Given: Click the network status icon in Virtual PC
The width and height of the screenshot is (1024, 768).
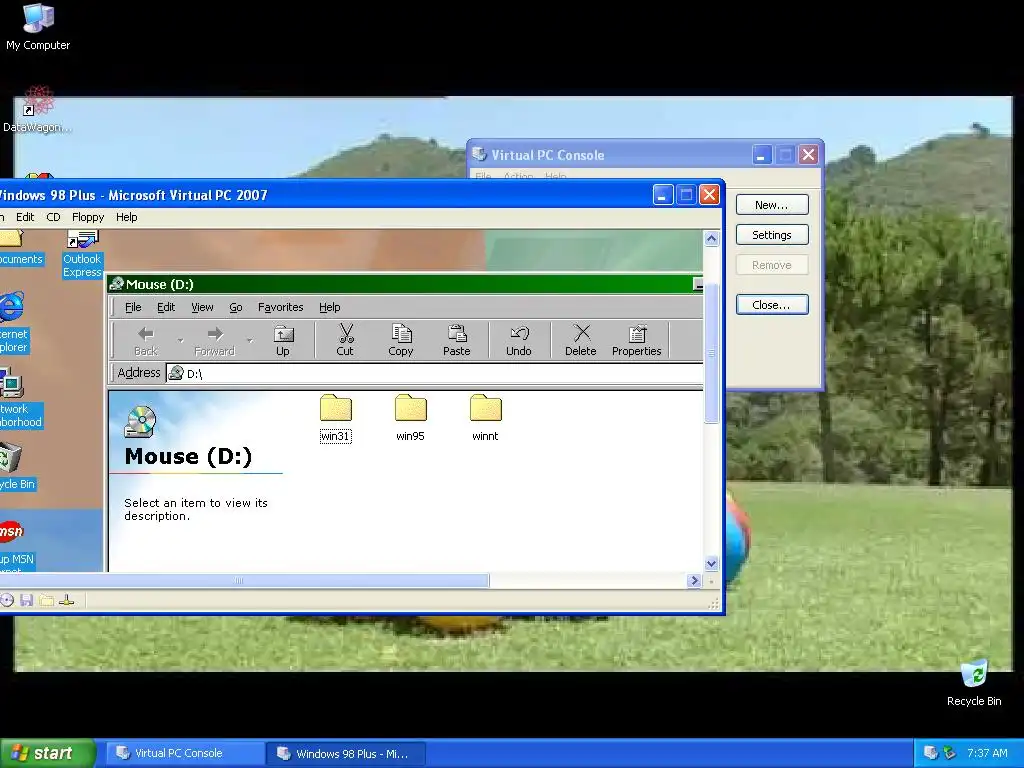Looking at the screenshot, I should click(67, 600).
